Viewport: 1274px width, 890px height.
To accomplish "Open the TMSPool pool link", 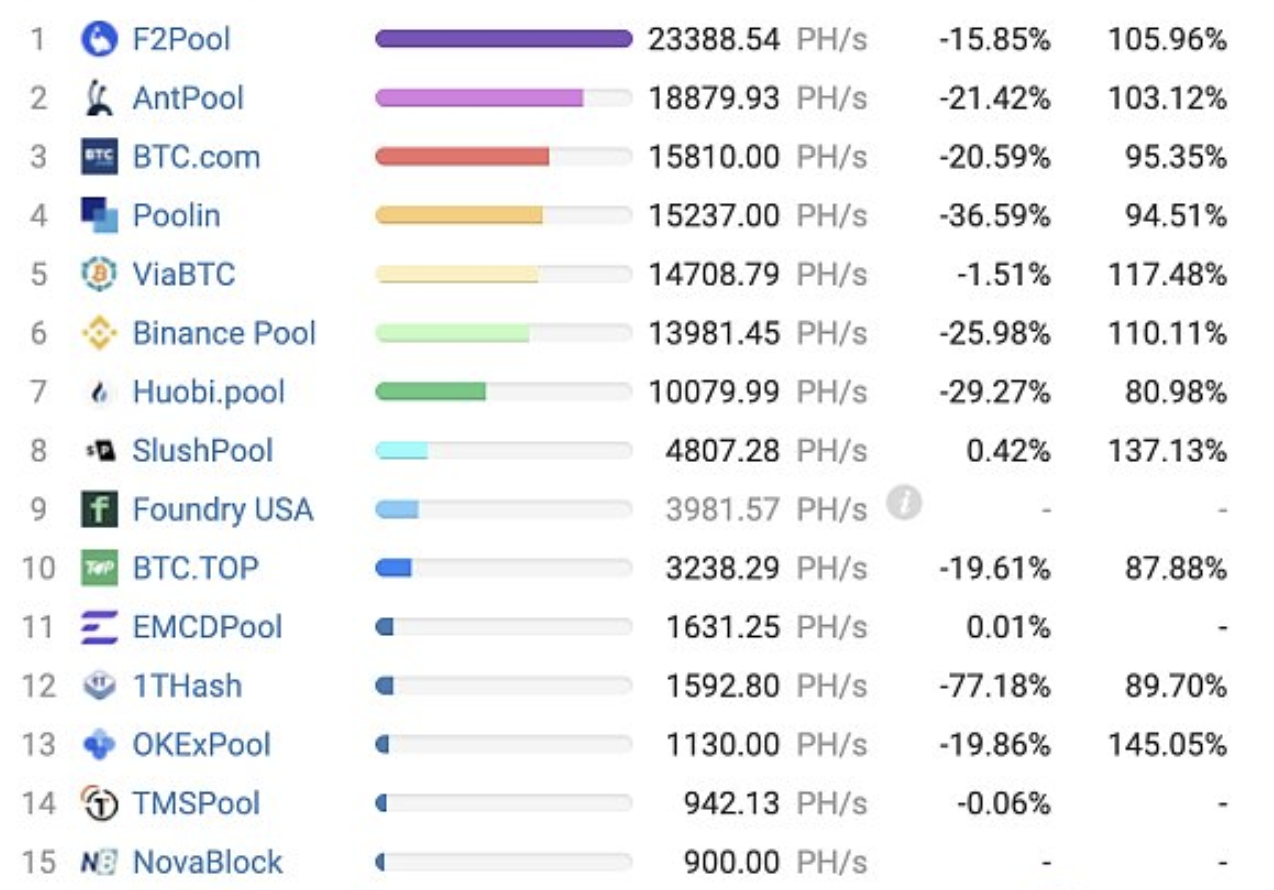I will (196, 803).
